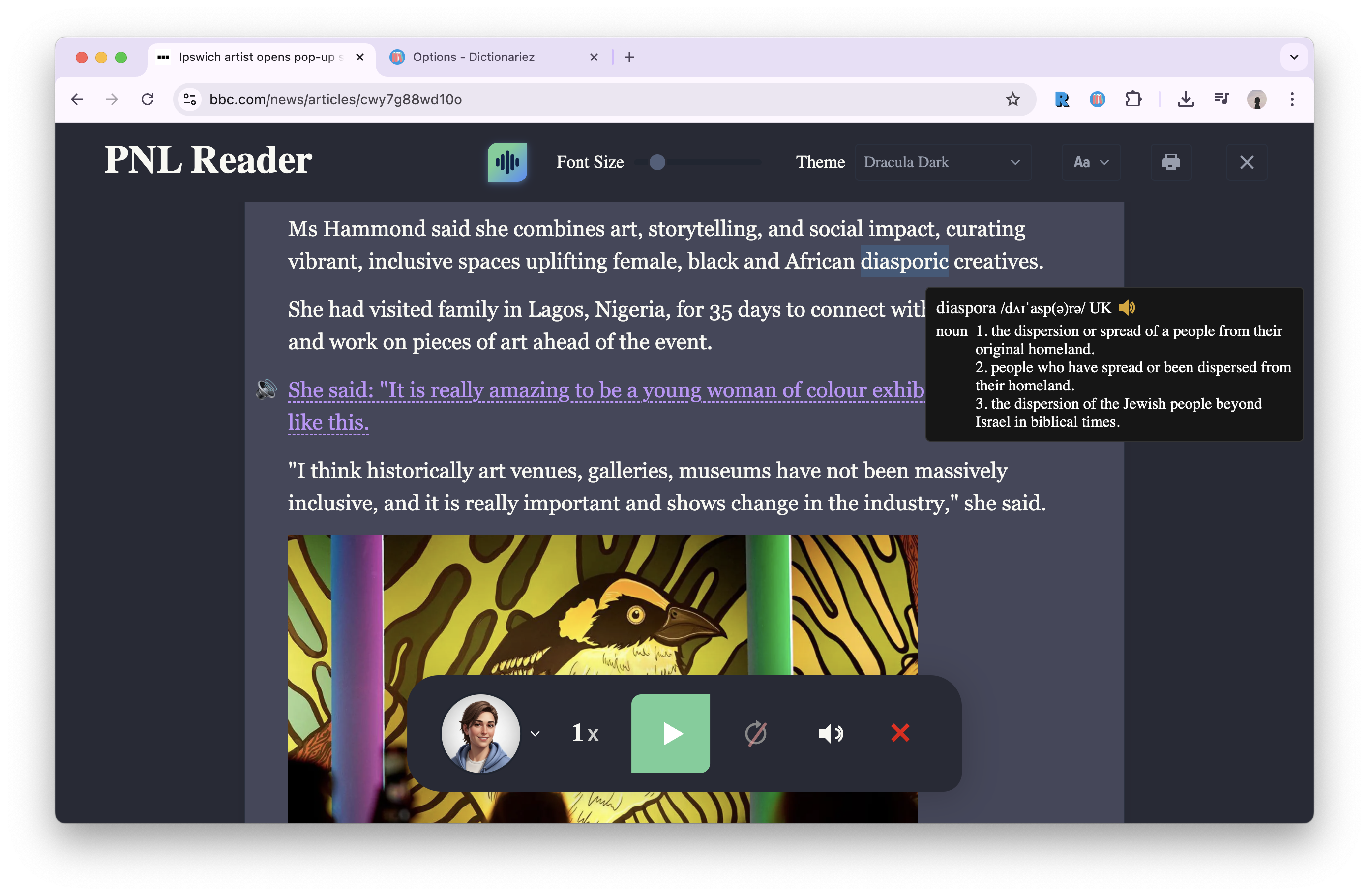Viewport: 1369px width, 896px height.
Task: Open the Extensions puzzle icon
Action: click(1132, 99)
